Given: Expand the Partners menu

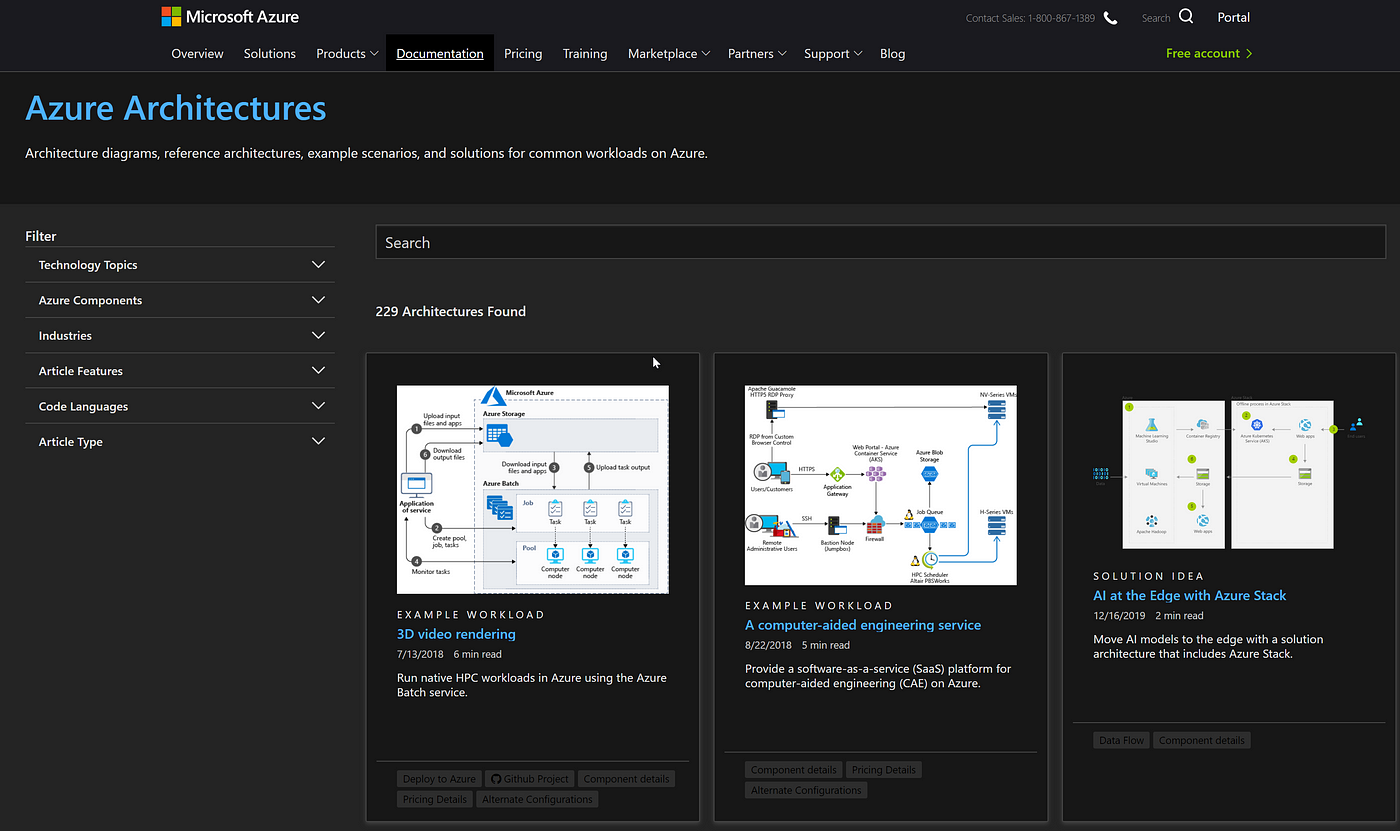Looking at the screenshot, I should pos(757,54).
